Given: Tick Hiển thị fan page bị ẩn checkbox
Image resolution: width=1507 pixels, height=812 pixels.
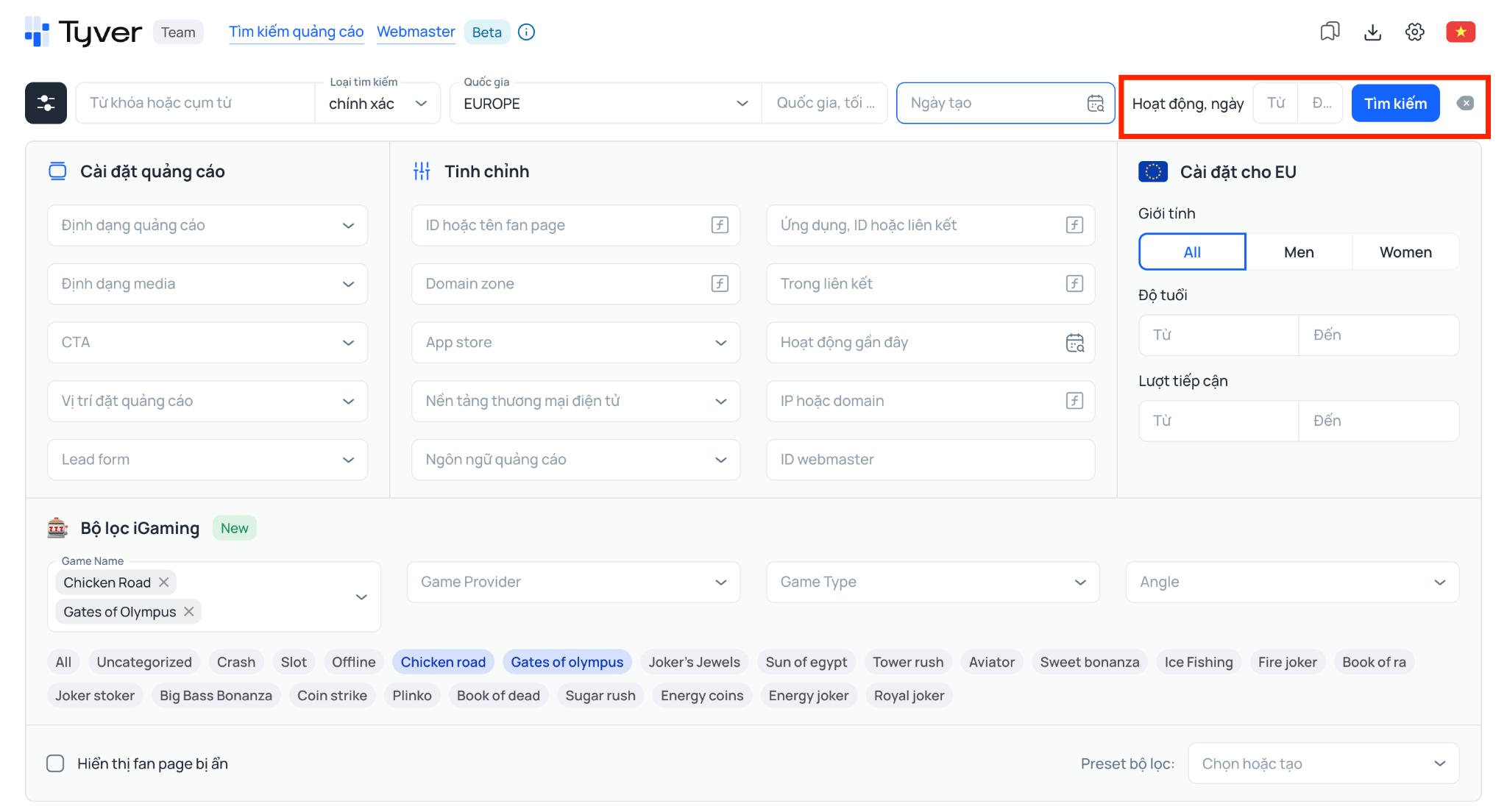Looking at the screenshot, I should click(55, 763).
